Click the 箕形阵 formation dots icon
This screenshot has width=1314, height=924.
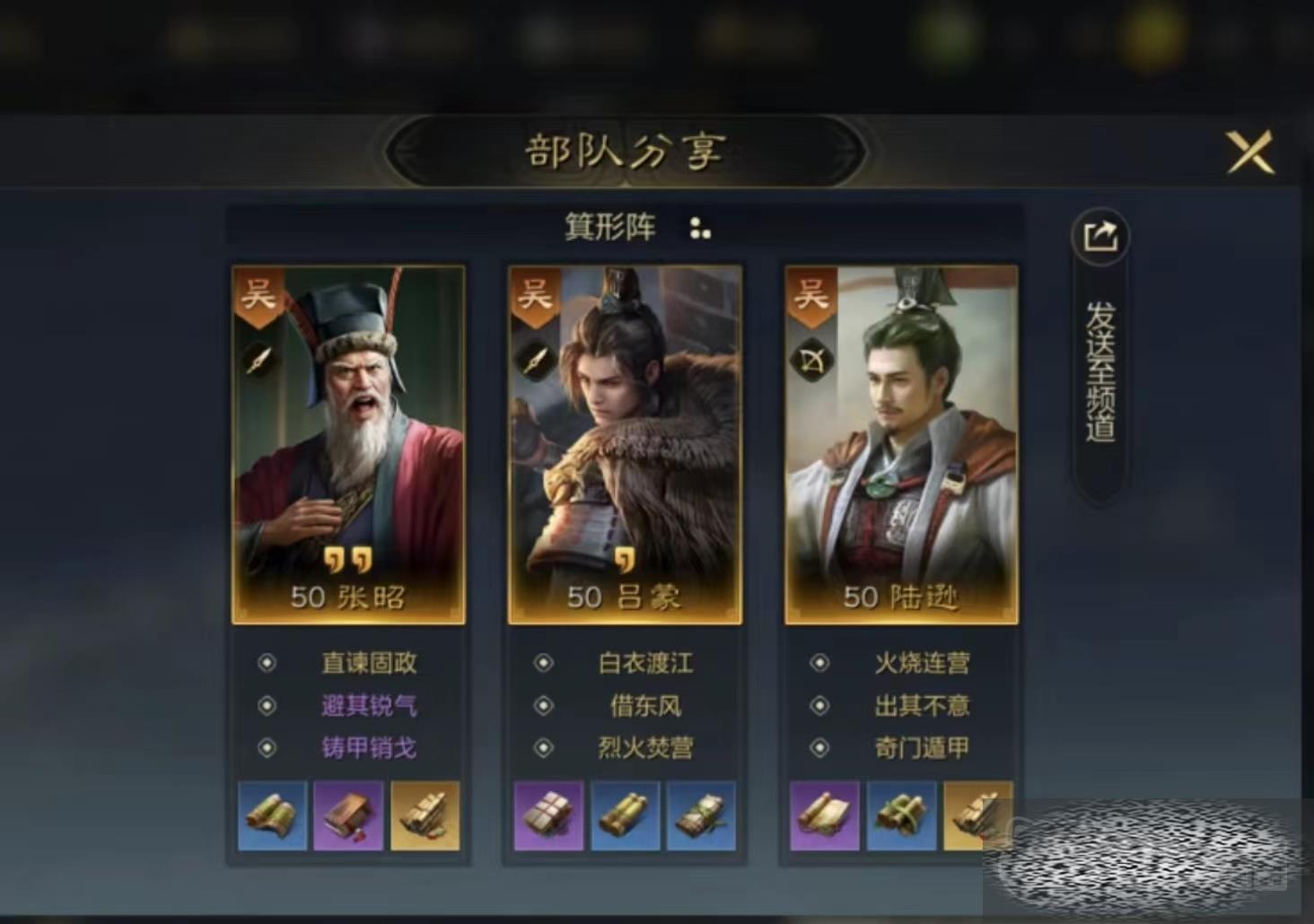tap(700, 229)
